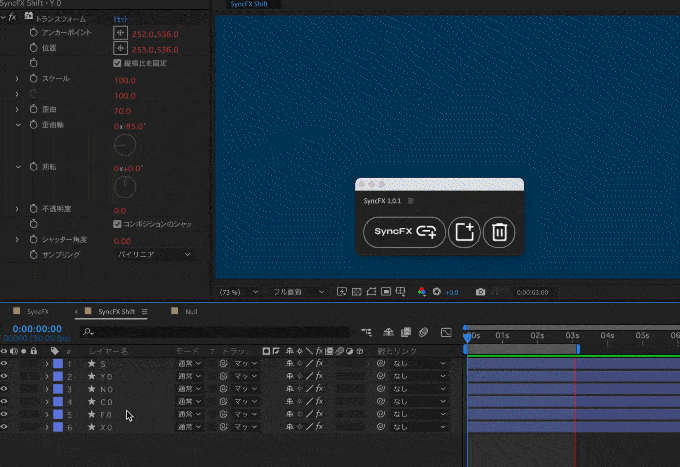Click the region of interest icon
680x467 pixels.
(x=386, y=292)
